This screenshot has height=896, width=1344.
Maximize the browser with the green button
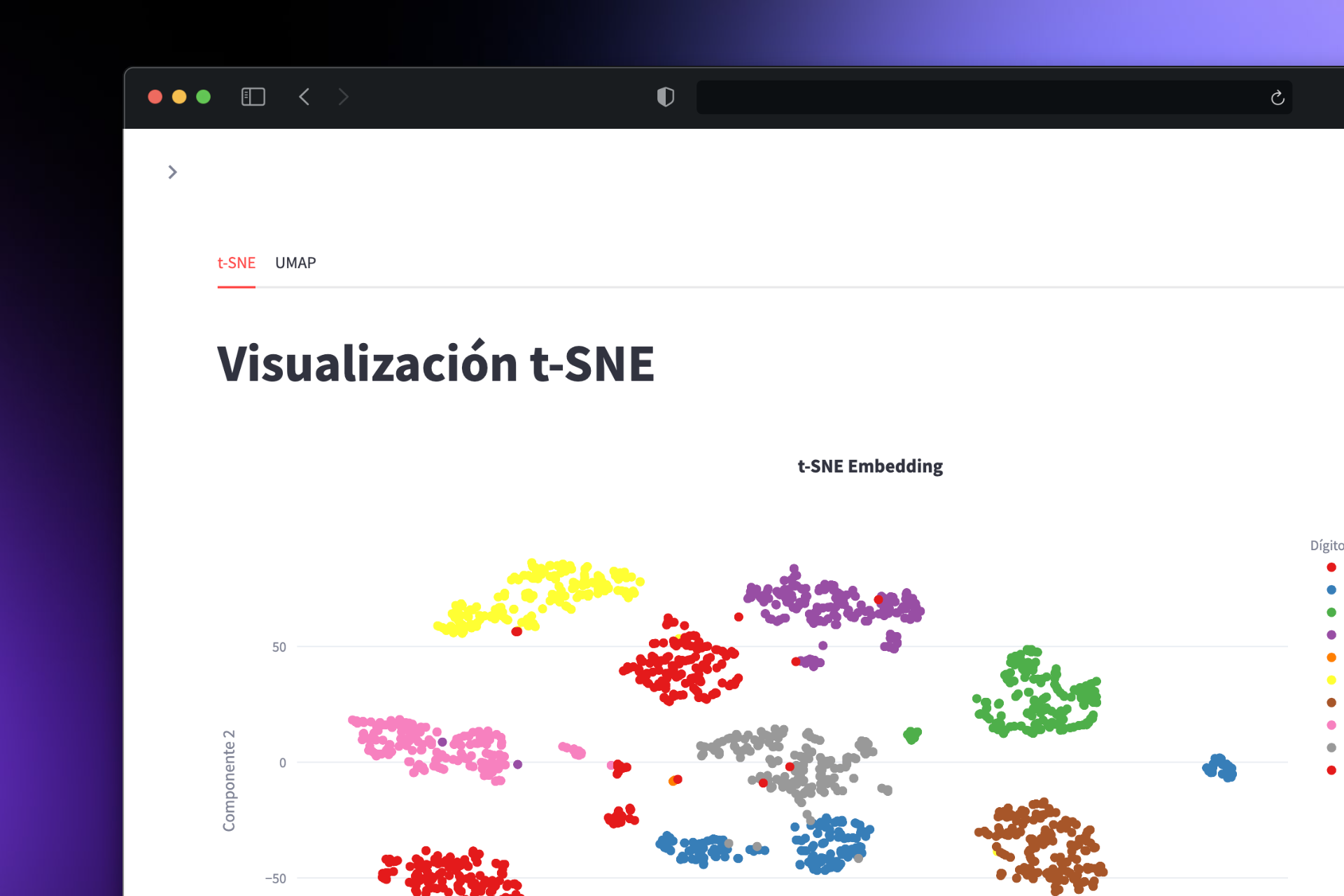204,97
